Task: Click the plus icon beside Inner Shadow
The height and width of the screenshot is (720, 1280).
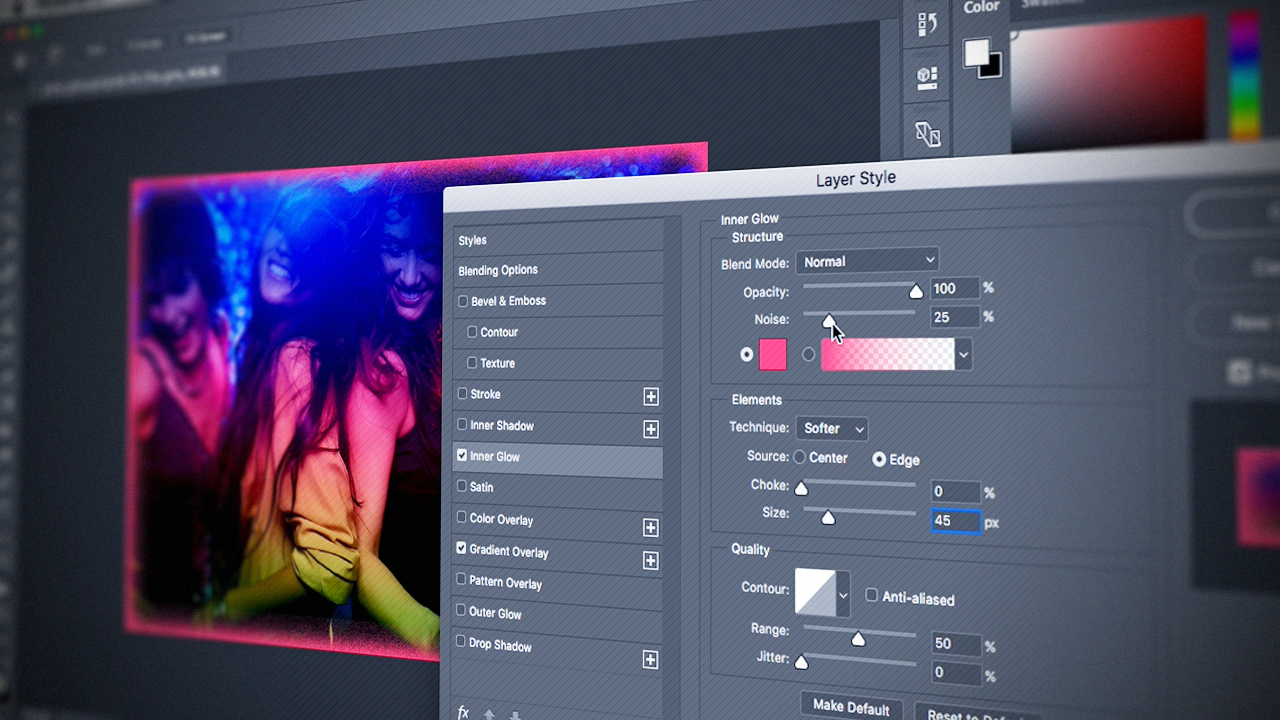Action: coord(651,429)
